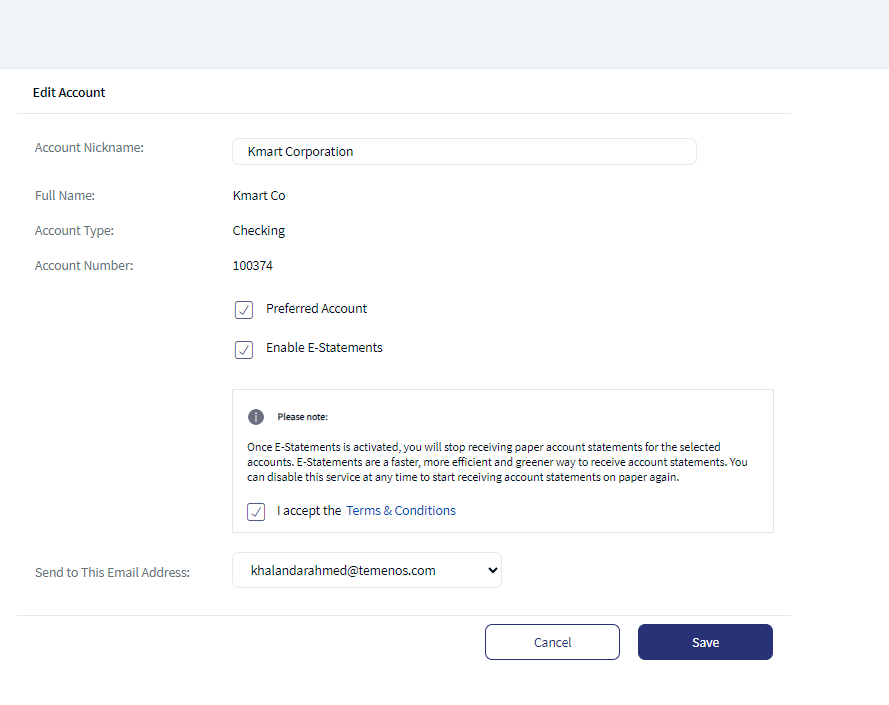Click the Account Number: label
Screen dimensions: 889x705
pyautogui.click(x=84, y=265)
